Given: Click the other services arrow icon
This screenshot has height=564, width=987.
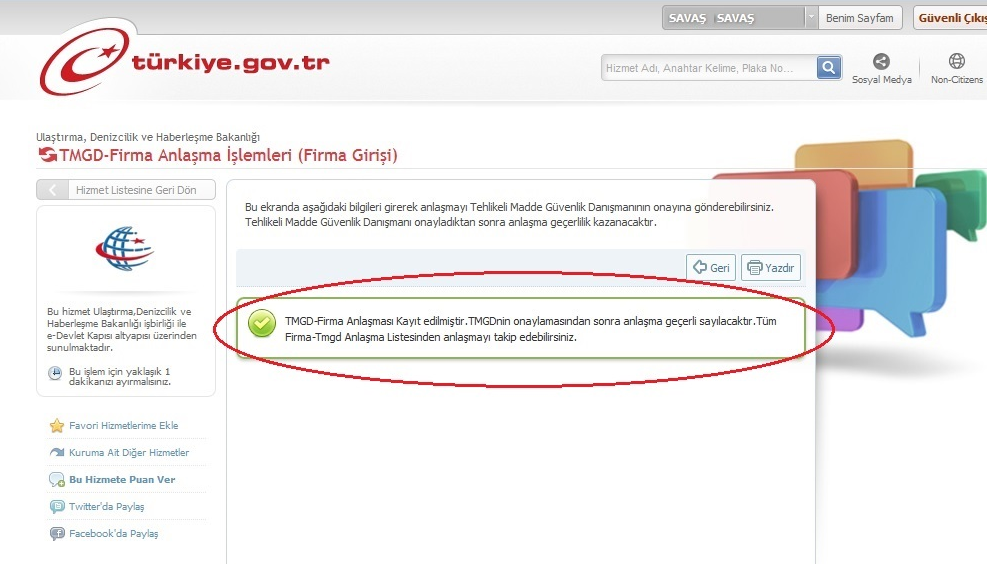Looking at the screenshot, I should coord(57,452).
